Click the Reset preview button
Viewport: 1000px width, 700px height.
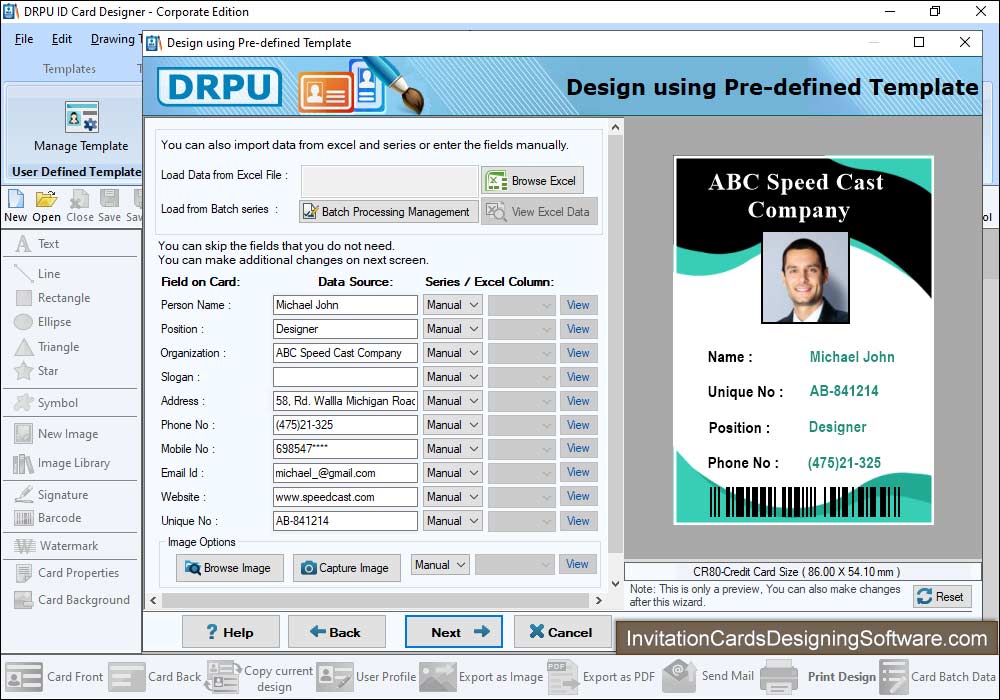(x=942, y=597)
